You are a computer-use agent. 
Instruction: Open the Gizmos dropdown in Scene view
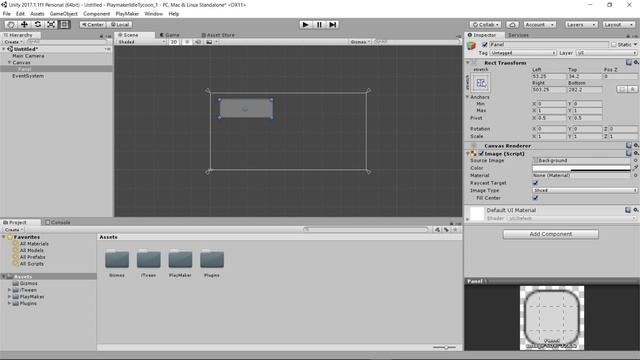point(360,42)
